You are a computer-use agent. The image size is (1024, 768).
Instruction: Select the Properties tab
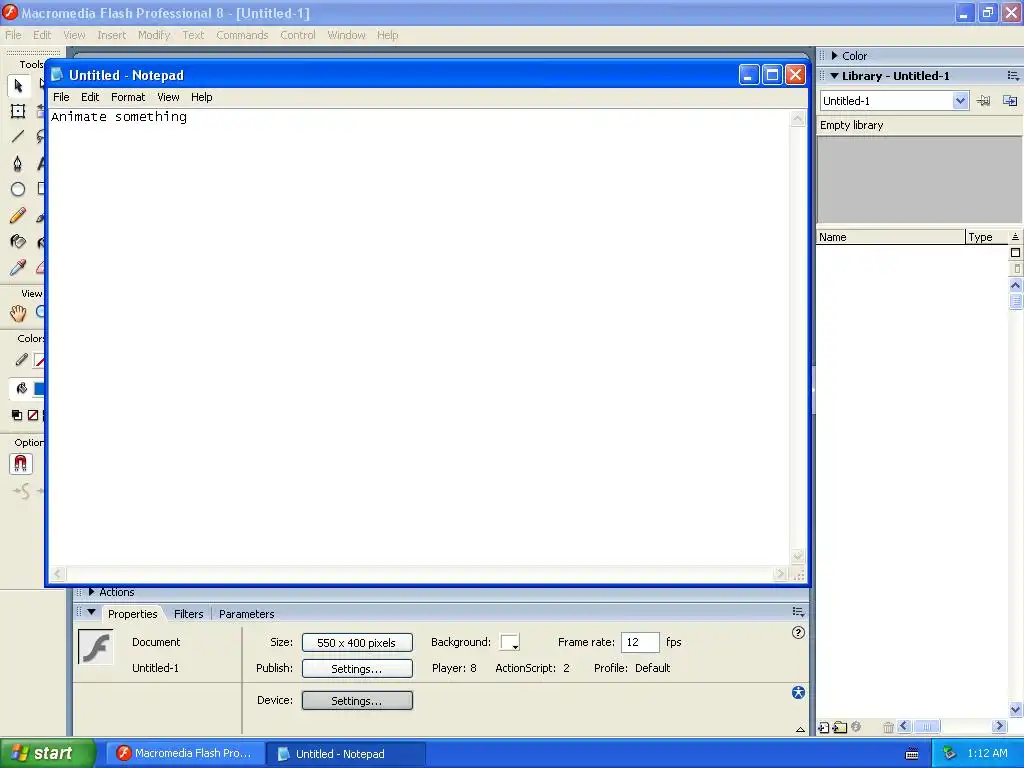tap(133, 614)
